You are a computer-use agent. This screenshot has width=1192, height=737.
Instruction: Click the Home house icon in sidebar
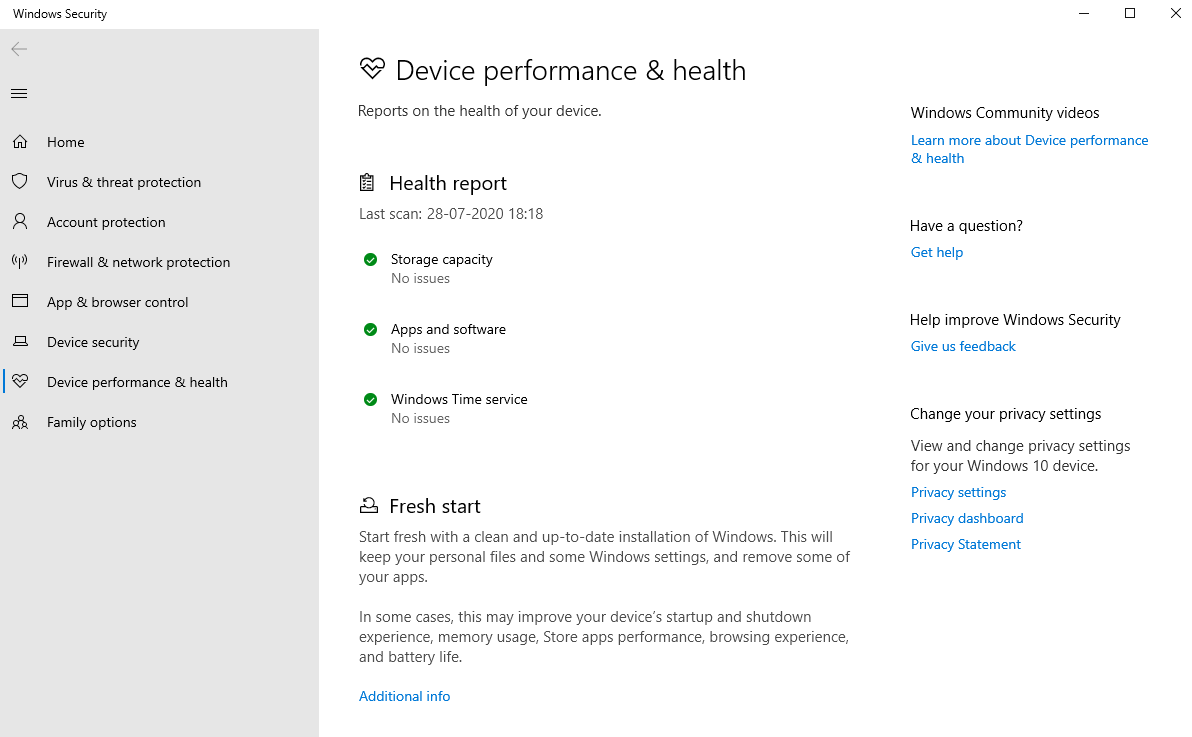(20, 141)
